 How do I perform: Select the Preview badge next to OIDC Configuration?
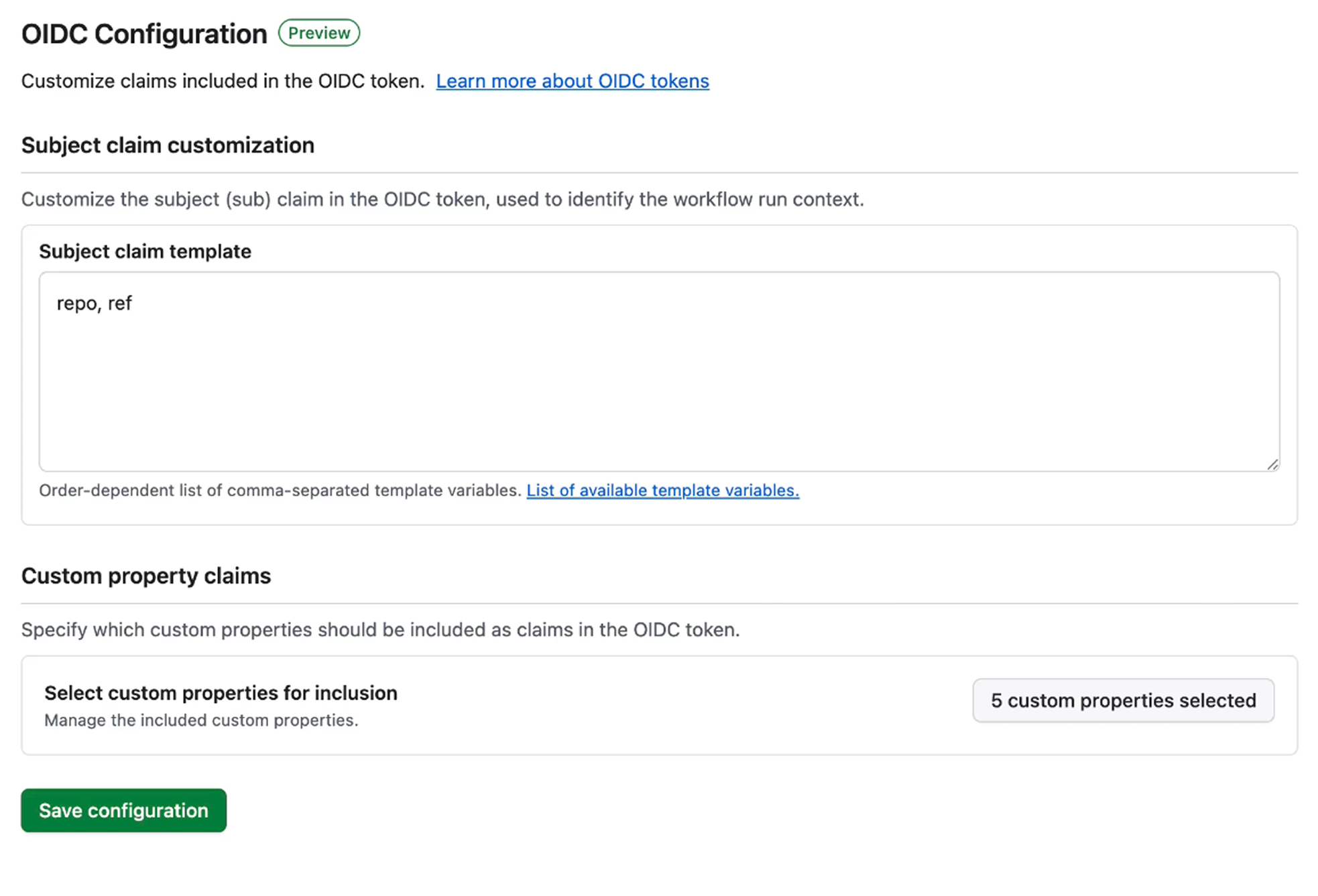pyautogui.click(x=319, y=32)
